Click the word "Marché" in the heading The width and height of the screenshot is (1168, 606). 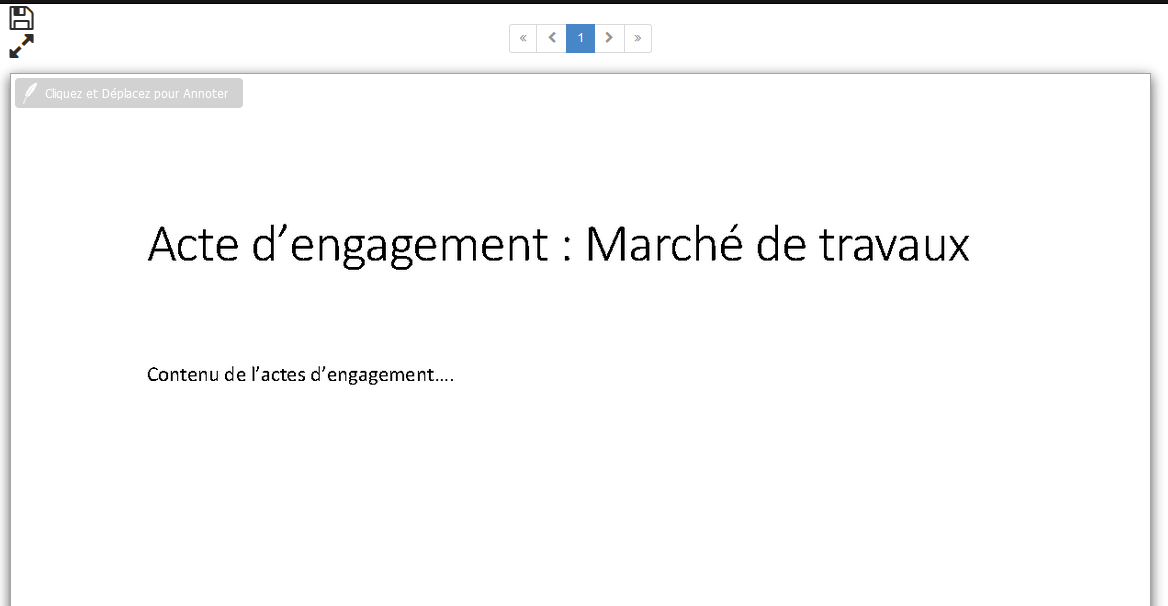[x=664, y=245]
